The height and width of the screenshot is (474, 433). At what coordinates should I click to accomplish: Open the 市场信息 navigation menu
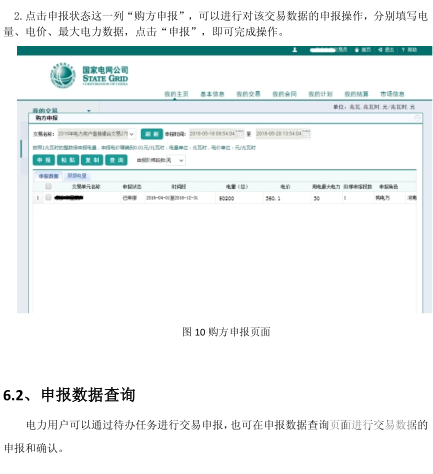[392, 94]
